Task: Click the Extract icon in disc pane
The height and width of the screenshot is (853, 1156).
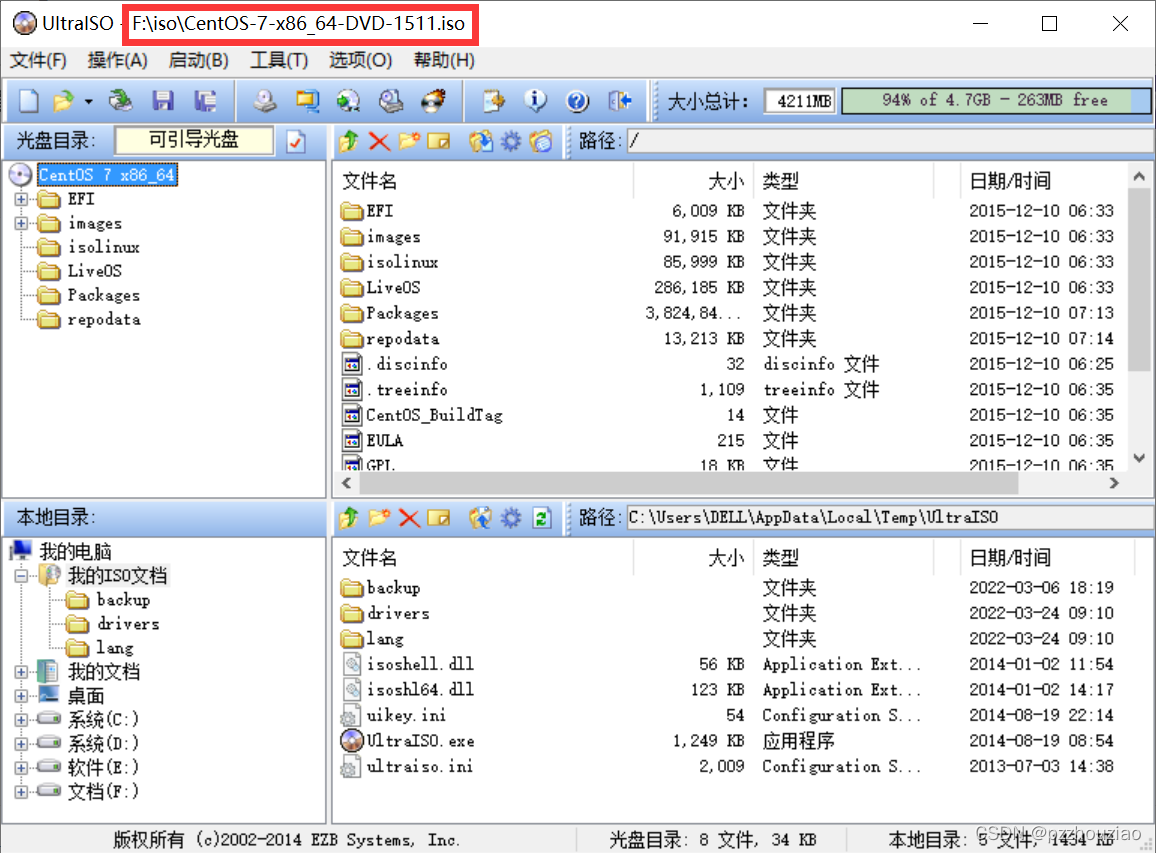Action: [481, 141]
